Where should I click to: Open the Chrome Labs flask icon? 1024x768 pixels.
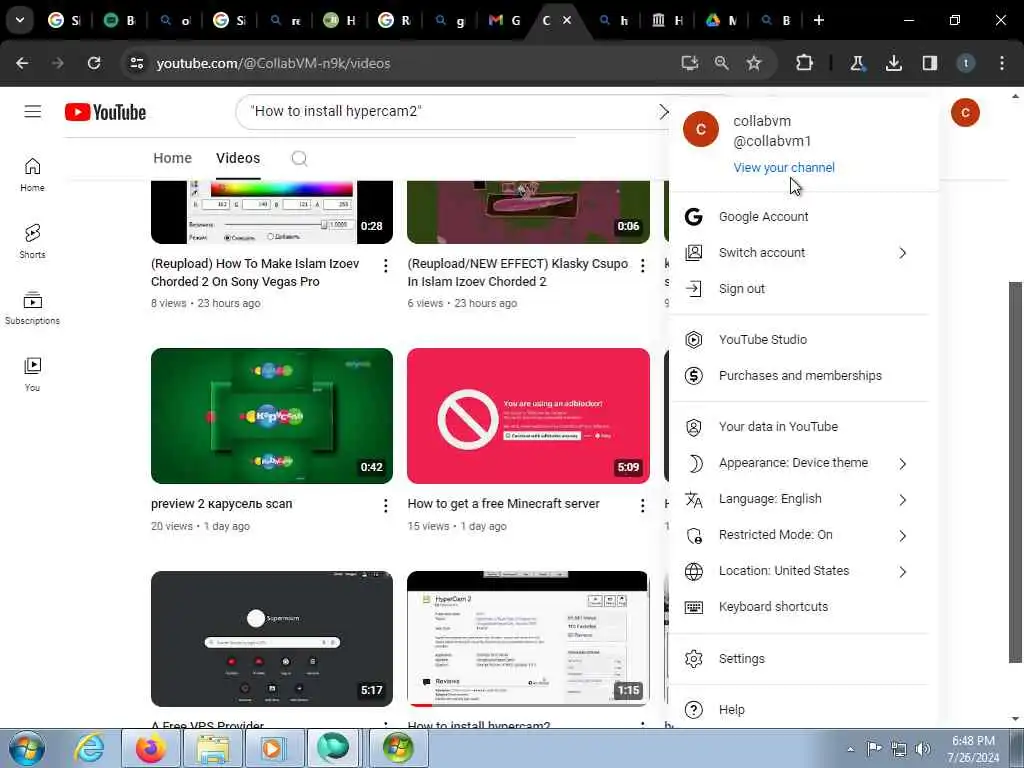pyautogui.click(x=857, y=63)
